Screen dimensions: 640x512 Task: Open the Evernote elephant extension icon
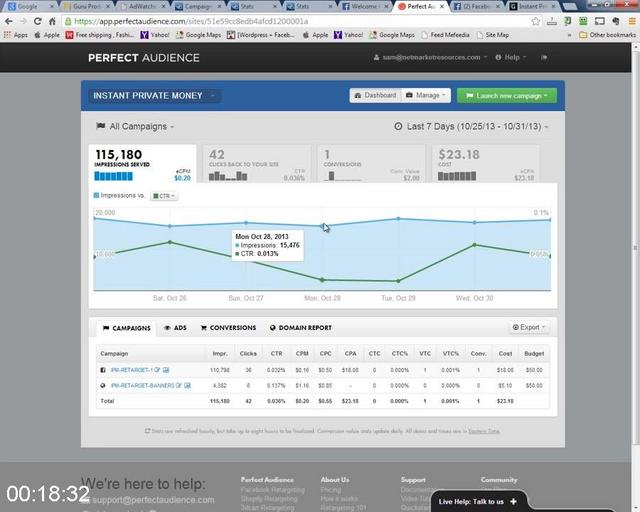616,21
